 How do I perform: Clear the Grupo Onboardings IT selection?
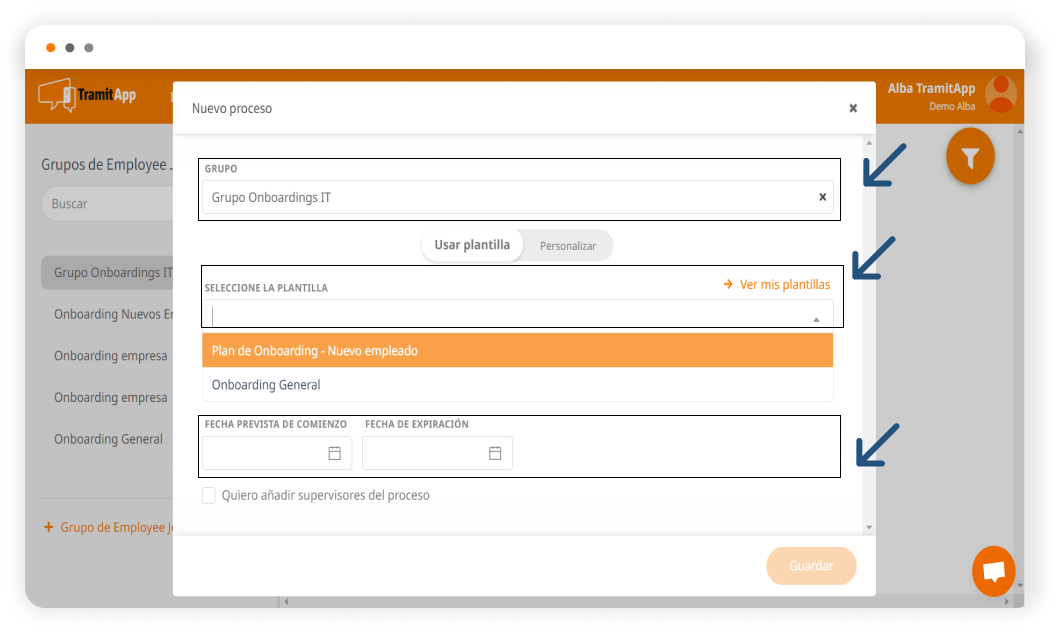822,197
